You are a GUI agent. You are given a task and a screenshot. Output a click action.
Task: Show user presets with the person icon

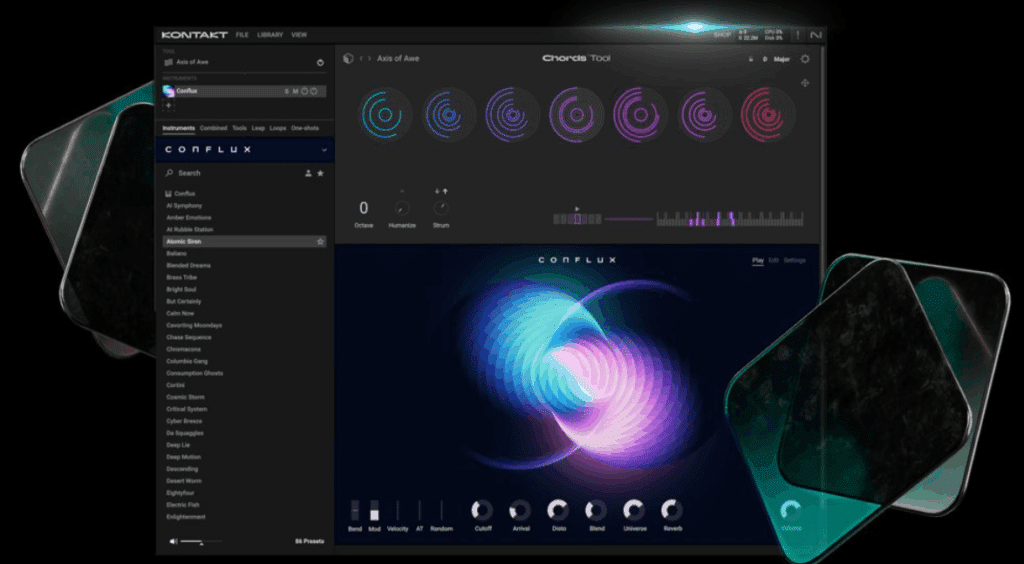click(308, 173)
